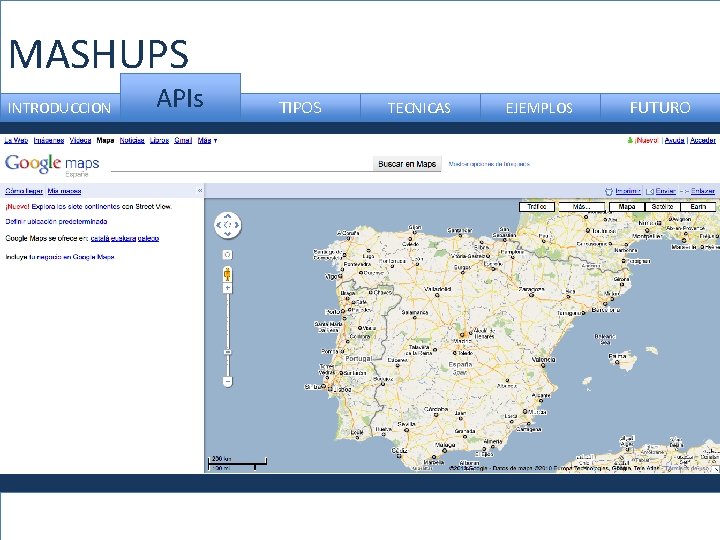The image size is (720, 540).
Task: Jump to the FUTURO tab
Action: (660, 108)
